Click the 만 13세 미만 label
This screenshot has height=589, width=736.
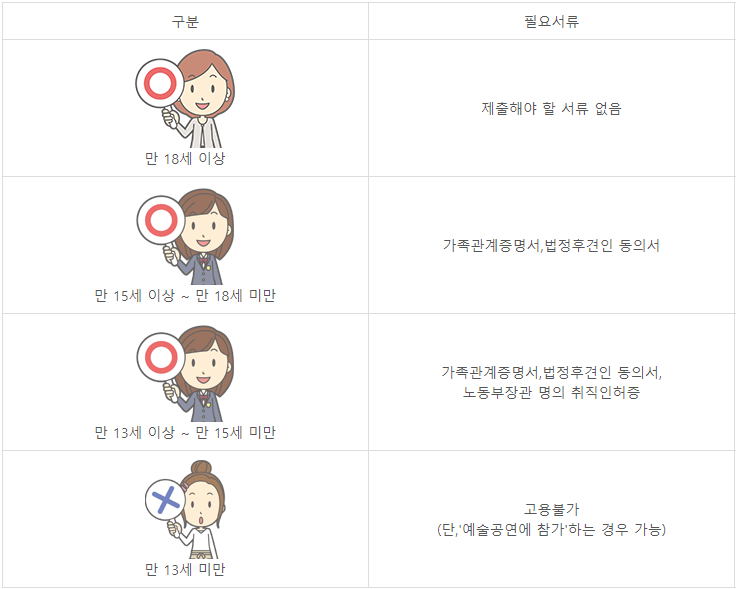[x=185, y=570]
